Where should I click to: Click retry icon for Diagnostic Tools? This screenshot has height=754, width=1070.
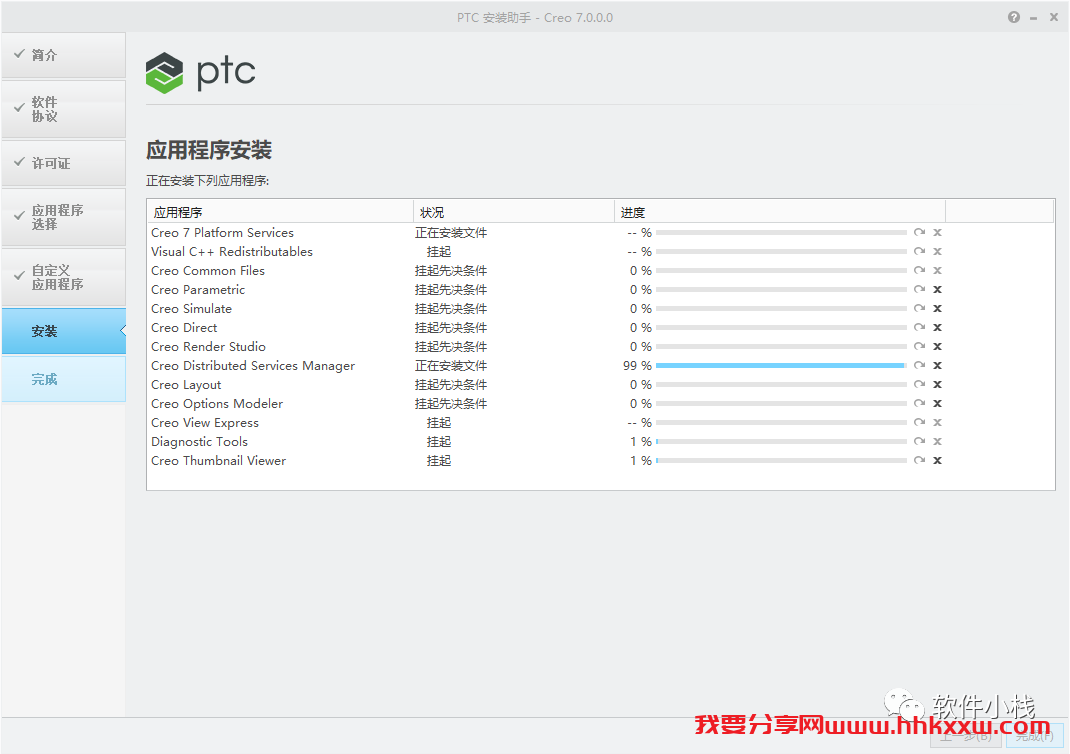(x=919, y=441)
